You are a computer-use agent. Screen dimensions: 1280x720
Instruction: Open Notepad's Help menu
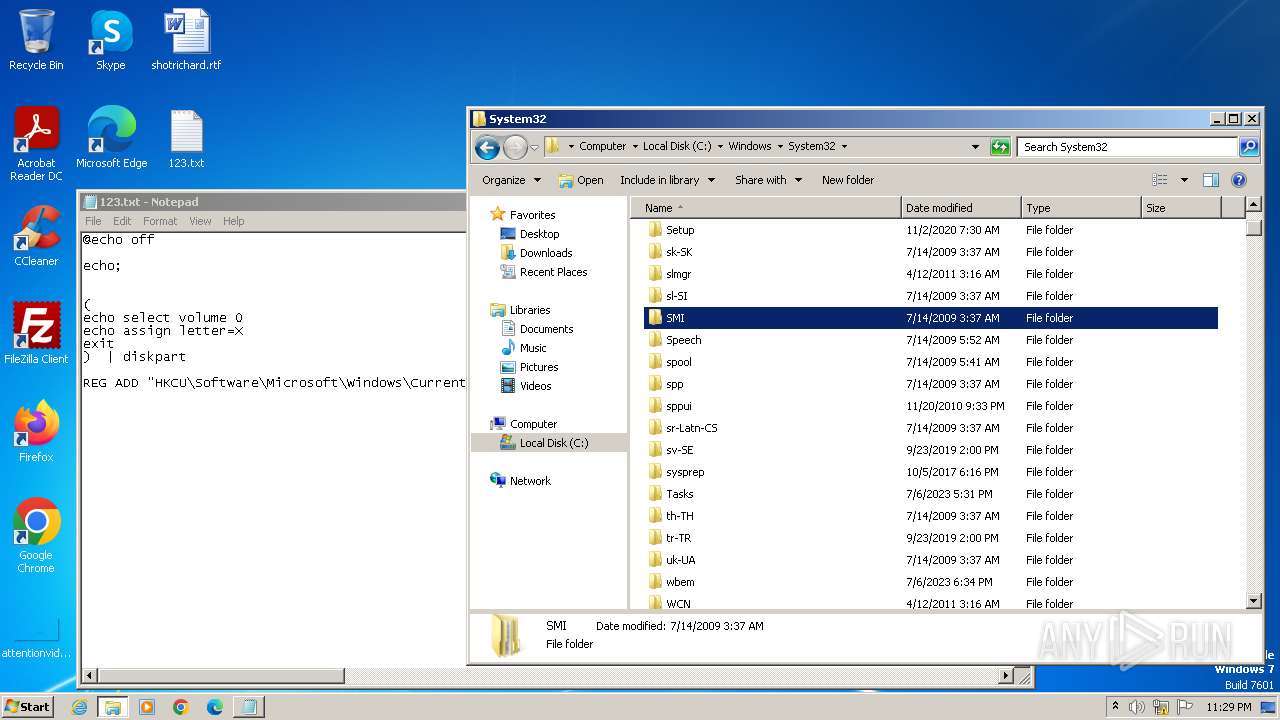coord(233,221)
